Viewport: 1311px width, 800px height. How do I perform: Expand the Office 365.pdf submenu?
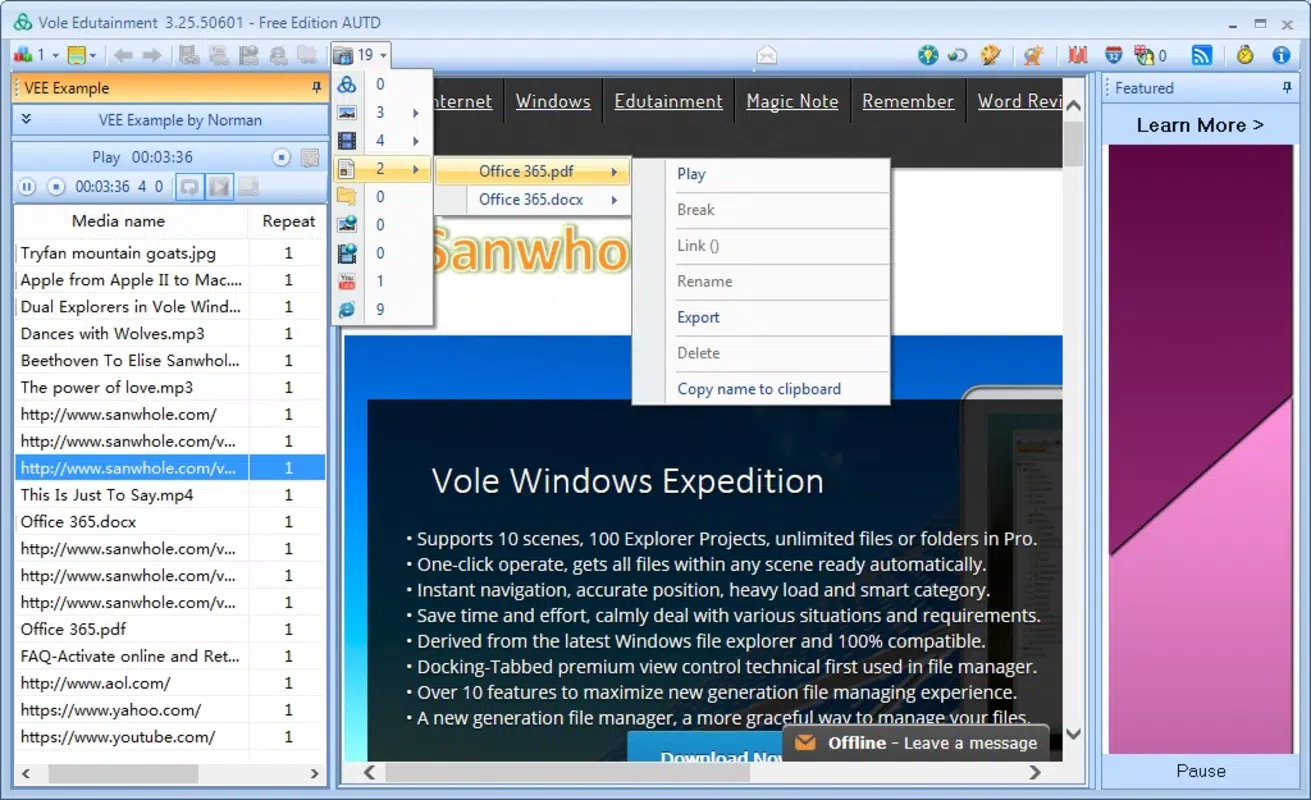(x=533, y=171)
